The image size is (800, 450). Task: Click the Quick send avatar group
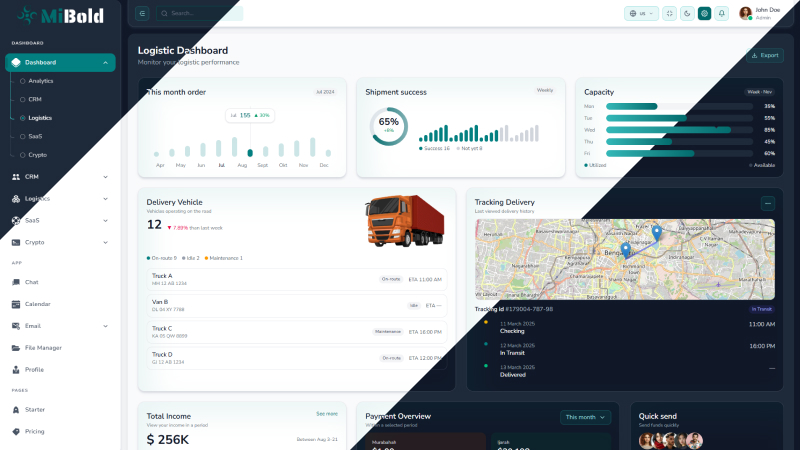tap(671, 441)
